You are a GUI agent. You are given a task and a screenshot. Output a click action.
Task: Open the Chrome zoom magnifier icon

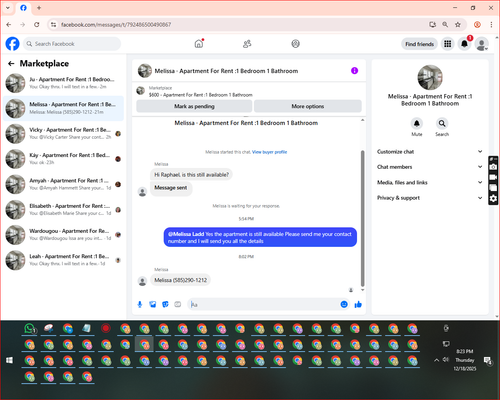pos(445,24)
